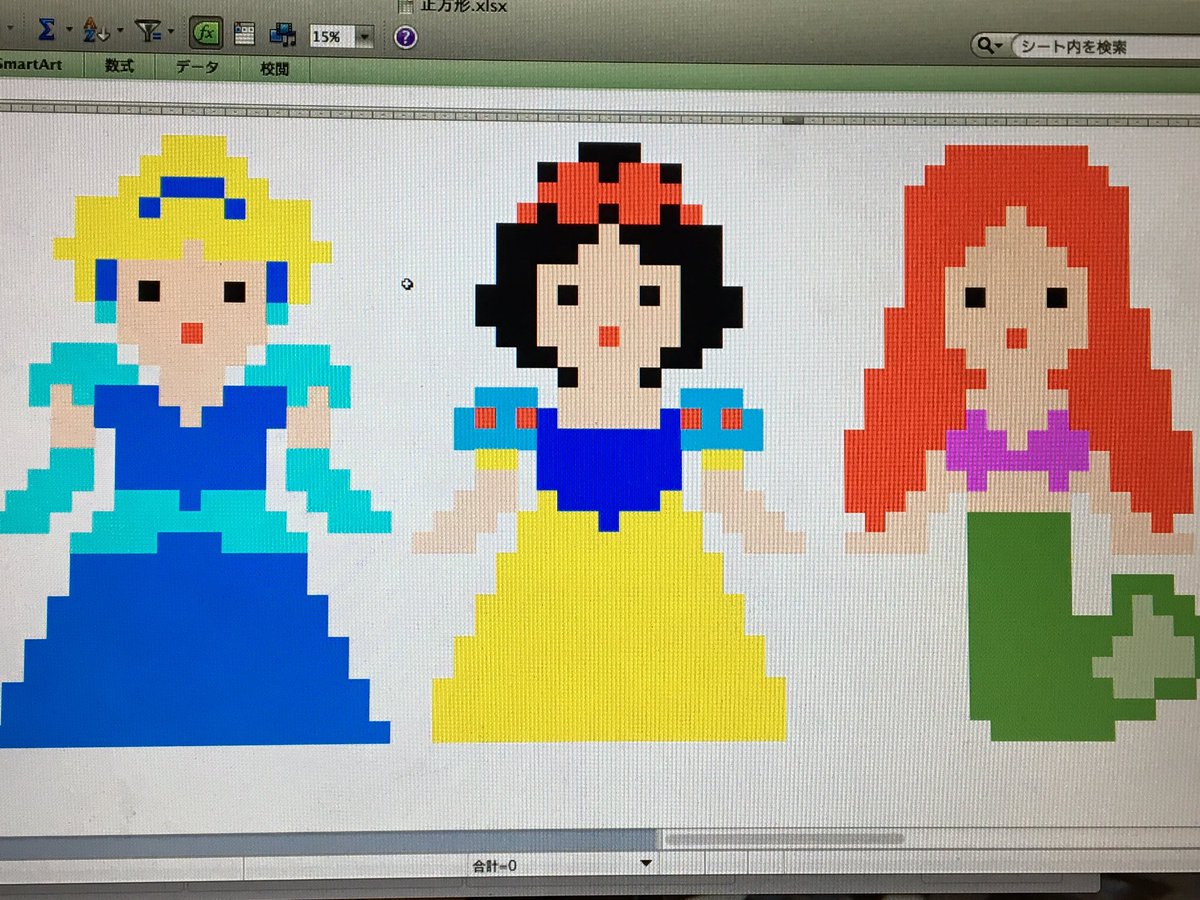Expand the filter options arrow
This screenshot has width=1200, height=900.
point(173,32)
